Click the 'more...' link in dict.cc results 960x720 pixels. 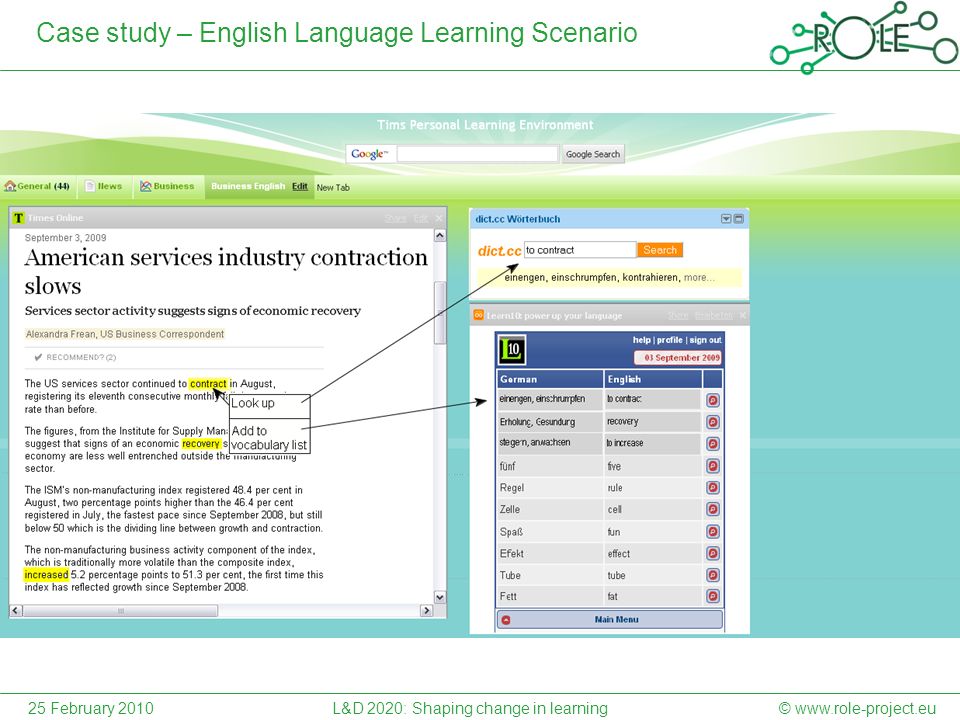click(x=699, y=277)
